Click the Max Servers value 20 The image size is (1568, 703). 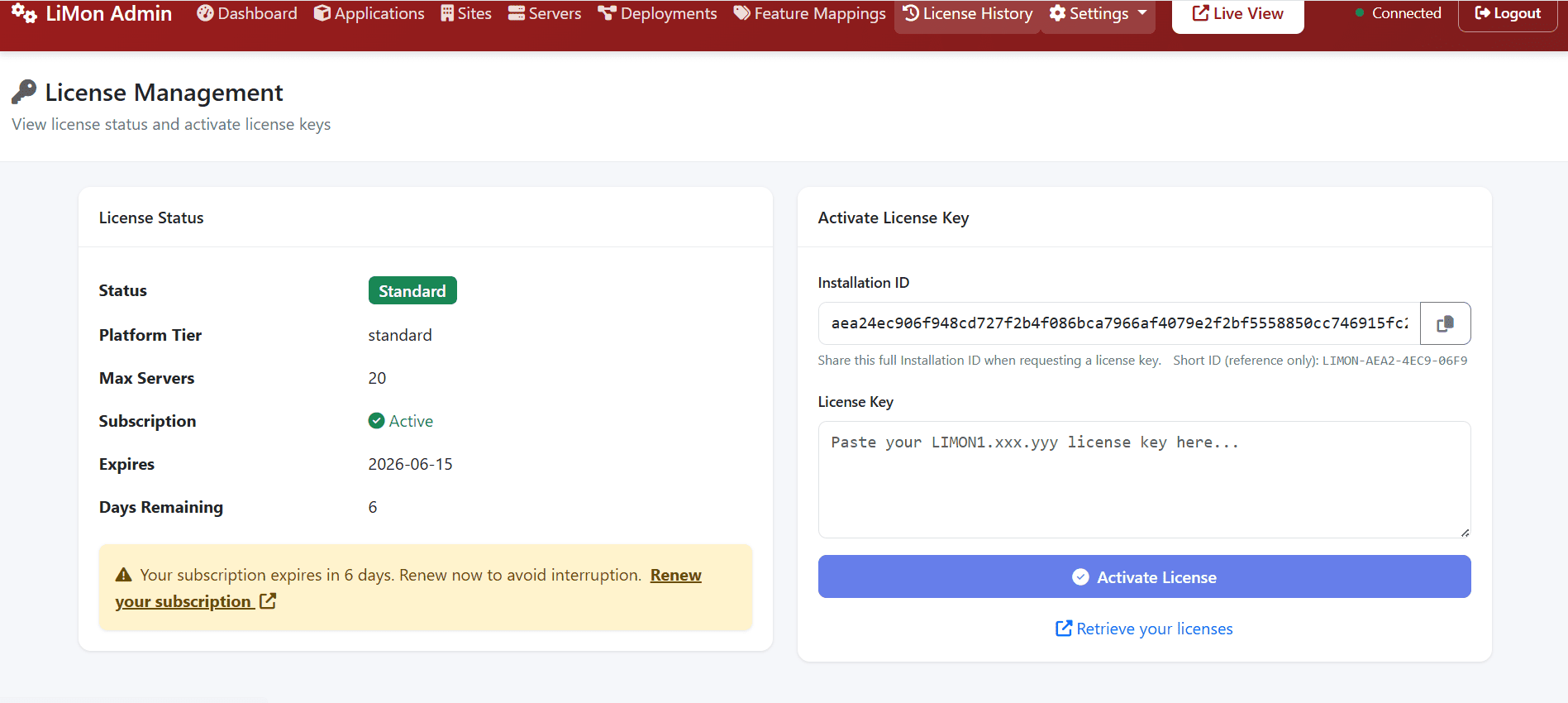click(x=377, y=378)
